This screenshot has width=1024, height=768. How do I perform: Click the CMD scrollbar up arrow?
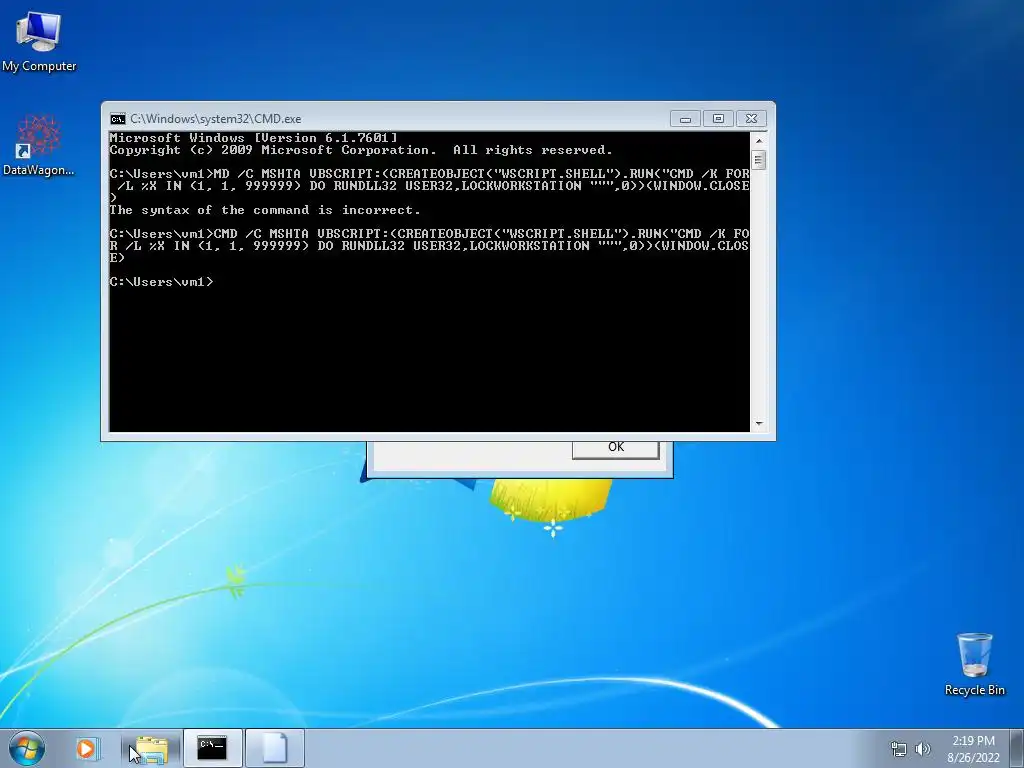(x=758, y=140)
